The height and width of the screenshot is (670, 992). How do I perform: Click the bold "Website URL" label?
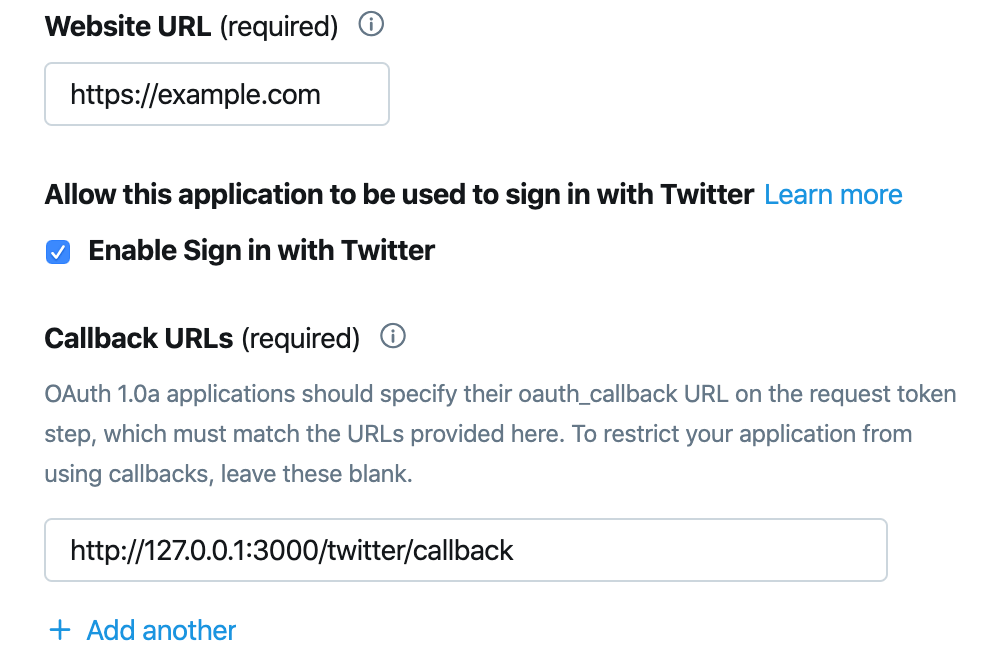[x=127, y=27]
